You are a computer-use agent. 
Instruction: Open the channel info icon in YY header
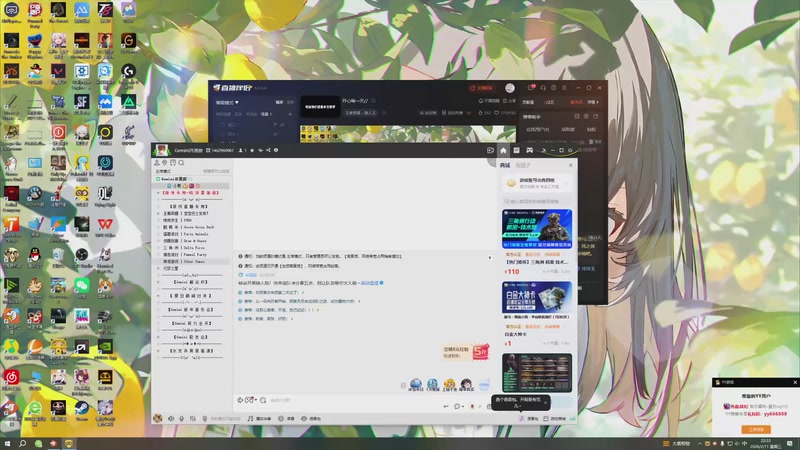[276, 151]
